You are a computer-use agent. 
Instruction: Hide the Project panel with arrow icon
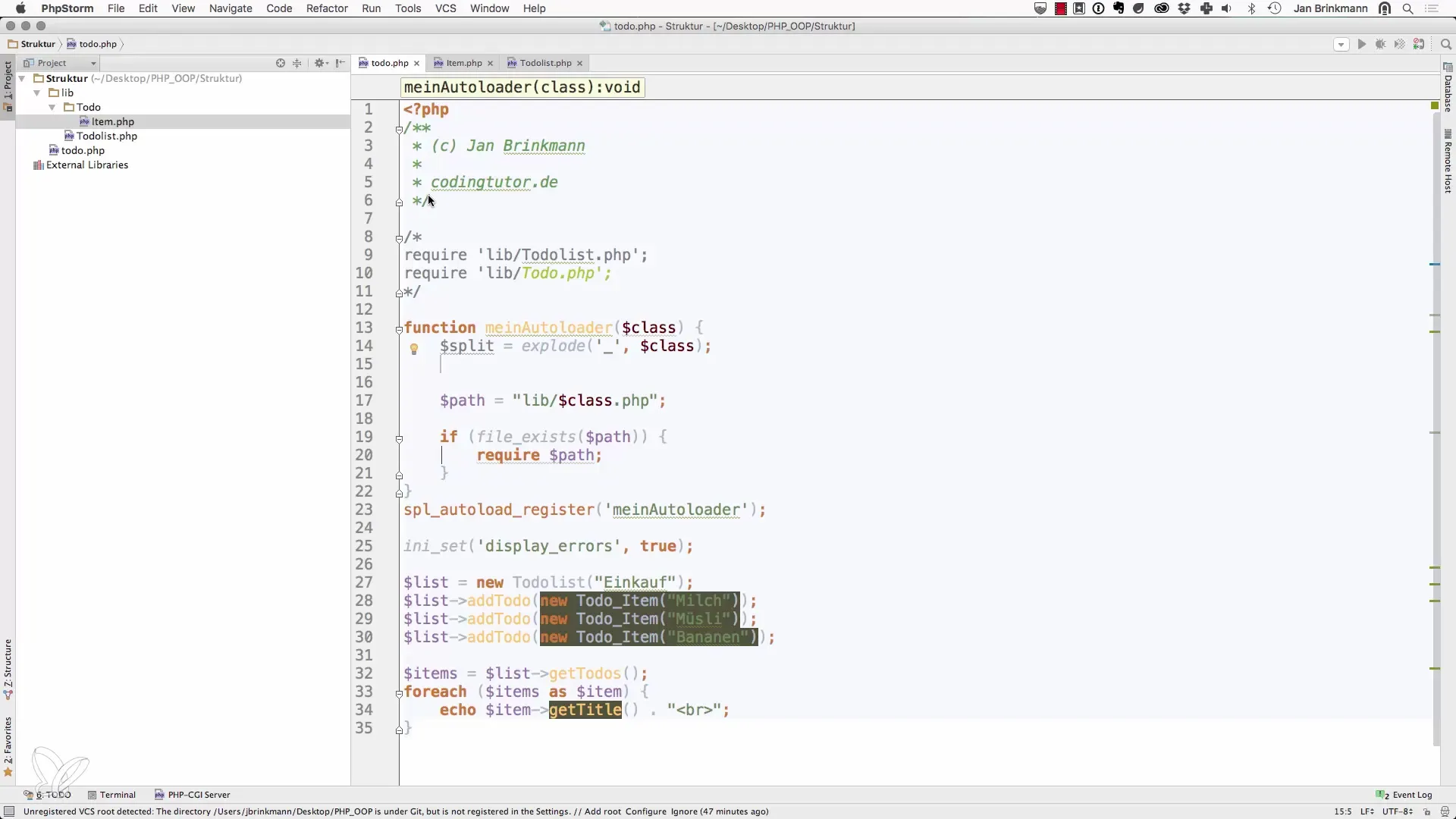click(x=340, y=63)
